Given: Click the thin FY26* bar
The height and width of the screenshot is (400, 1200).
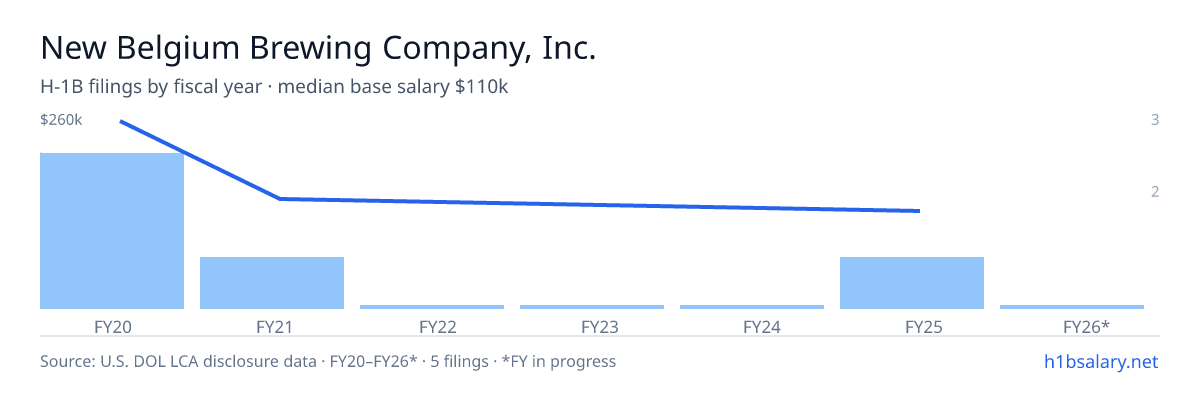Looking at the screenshot, I should (x=1072, y=307).
